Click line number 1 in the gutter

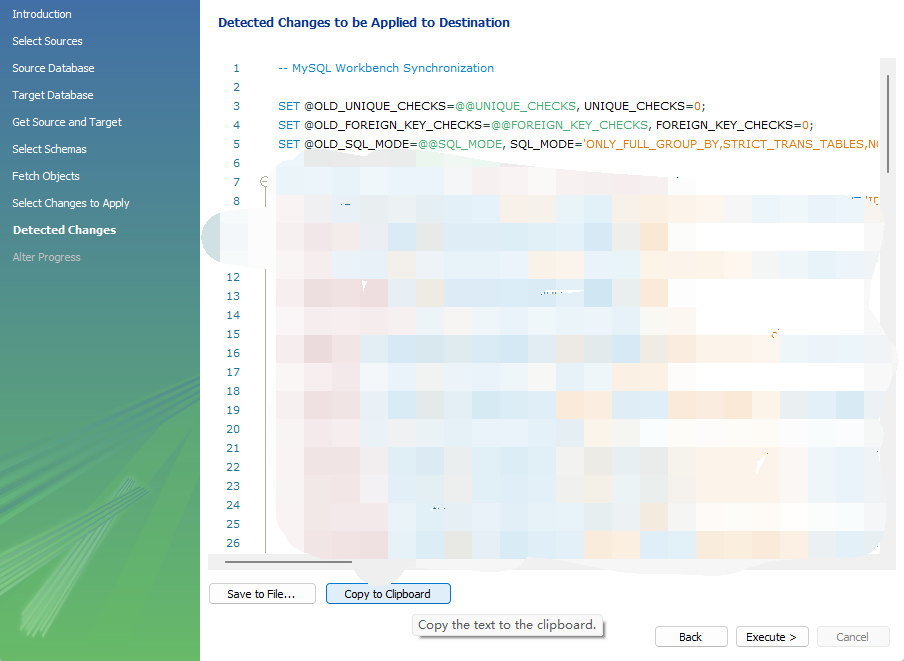pos(236,68)
